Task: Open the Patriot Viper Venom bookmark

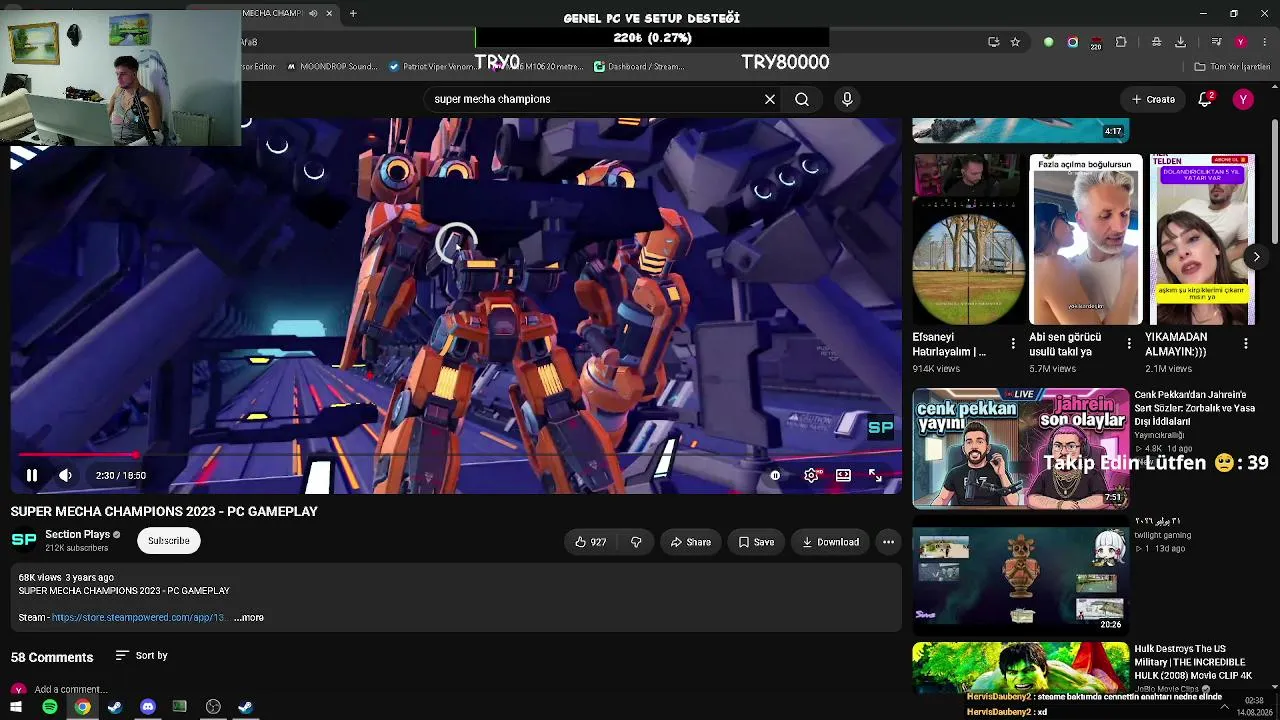Action: 432,67
